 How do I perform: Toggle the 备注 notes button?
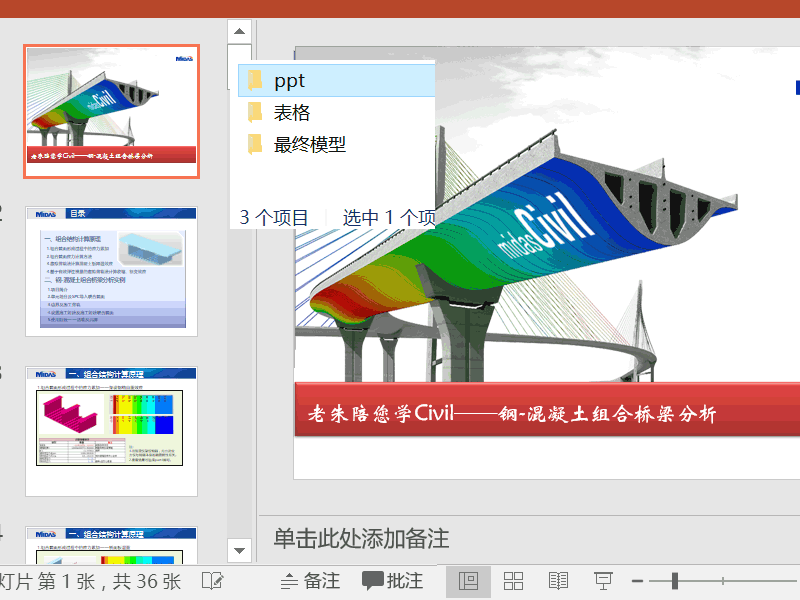(x=310, y=581)
